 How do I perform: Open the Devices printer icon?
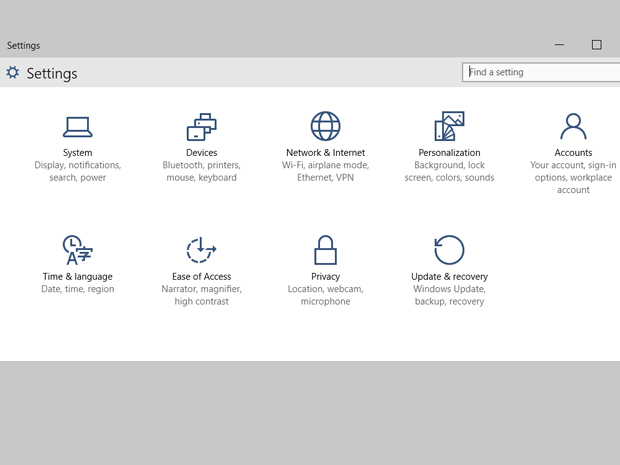pos(202,127)
